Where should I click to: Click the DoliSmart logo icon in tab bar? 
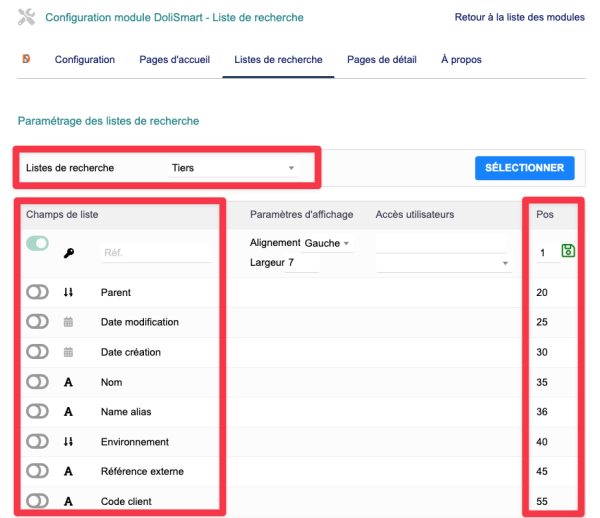click(x=26, y=59)
